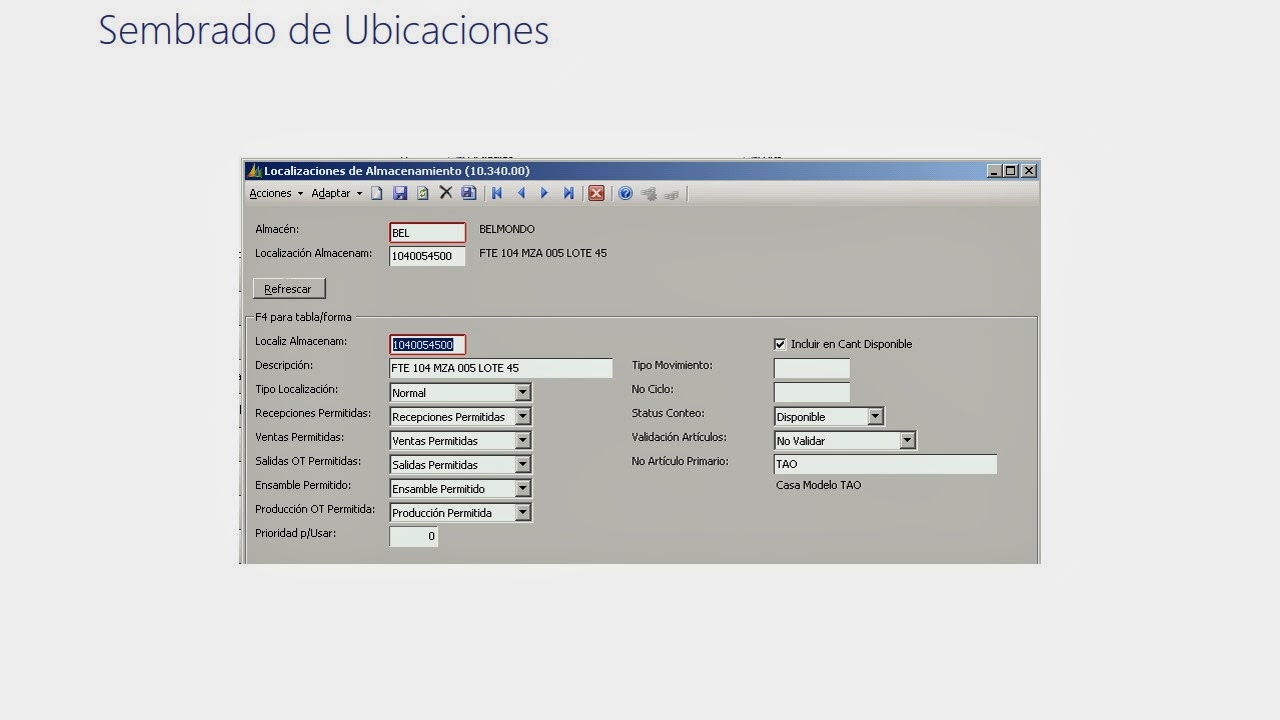Screen dimensions: 1280x720
Task: Jump to the last record
Action: point(568,193)
